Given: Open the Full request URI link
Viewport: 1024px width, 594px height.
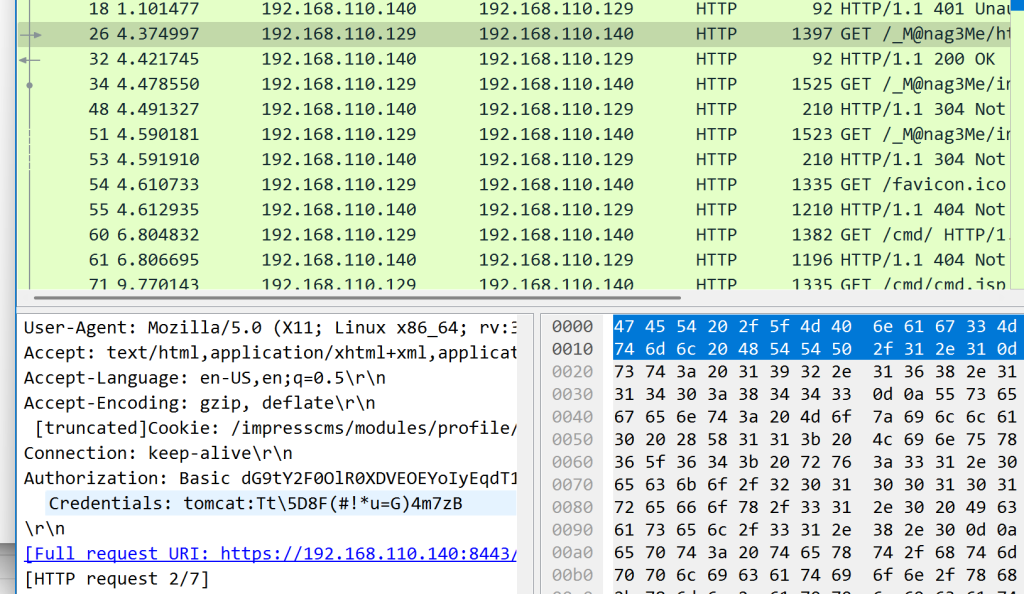Looking at the screenshot, I should (270, 553).
